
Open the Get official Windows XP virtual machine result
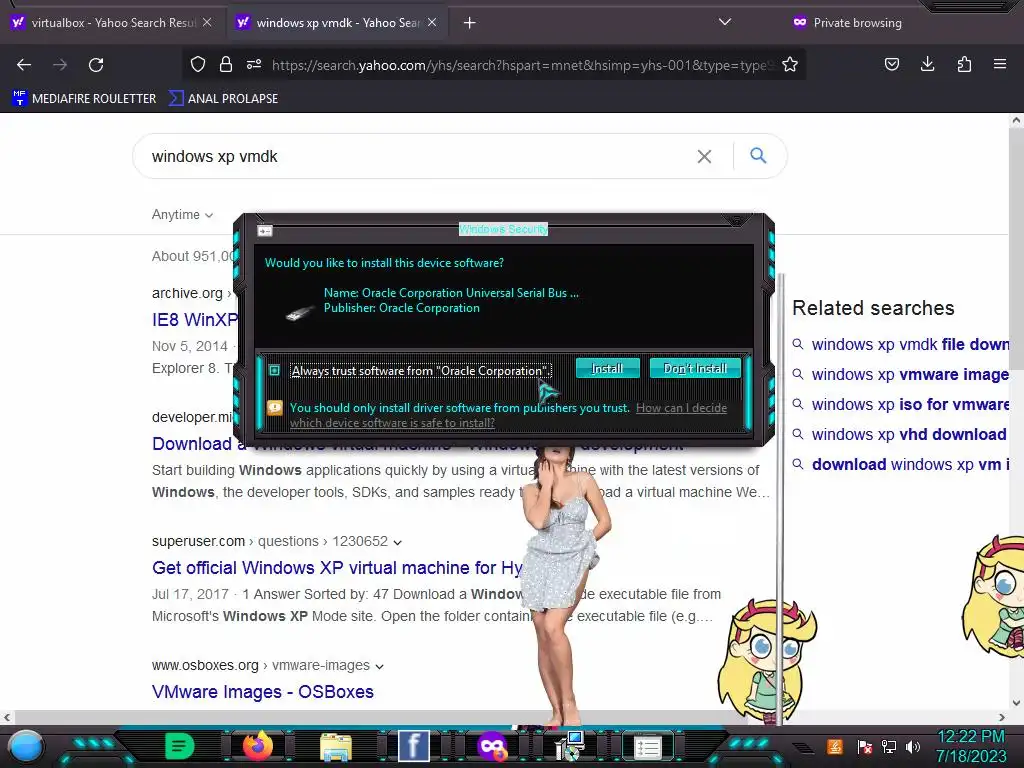[x=337, y=568]
